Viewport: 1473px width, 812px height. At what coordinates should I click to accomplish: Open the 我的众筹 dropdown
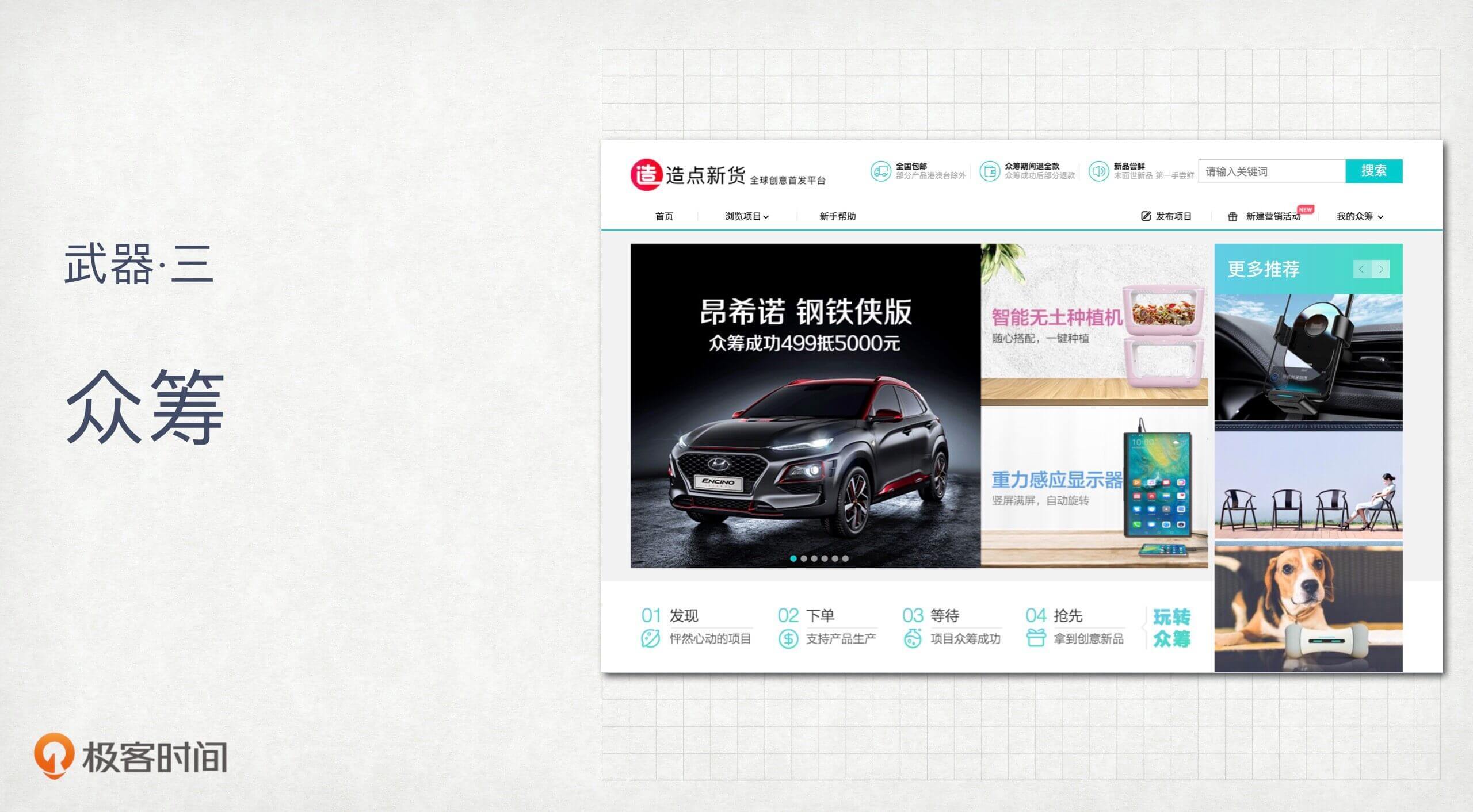(x=1360, y=217)
